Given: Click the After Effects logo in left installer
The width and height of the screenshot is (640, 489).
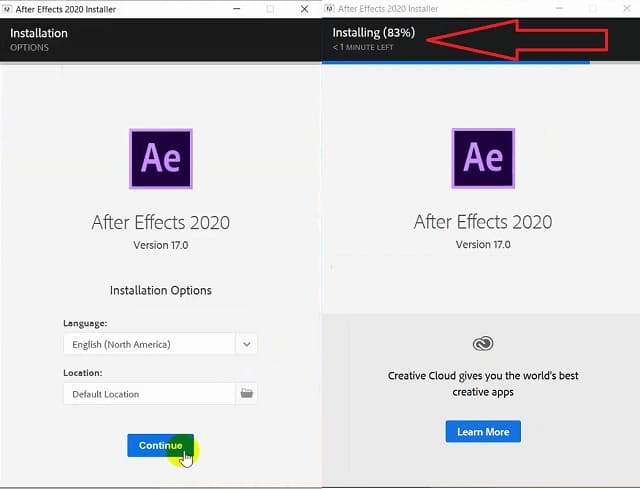Looking at the screenshot, I should coord(161,159).
